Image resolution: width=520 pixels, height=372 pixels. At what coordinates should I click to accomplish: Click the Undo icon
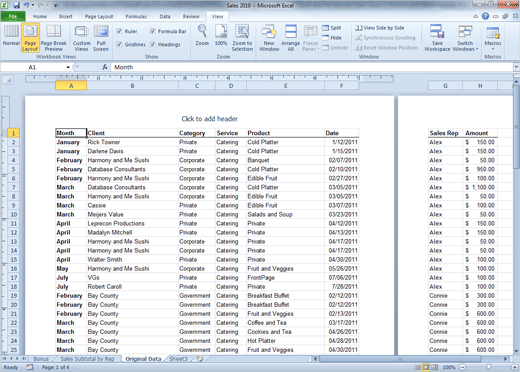point(26,5)
